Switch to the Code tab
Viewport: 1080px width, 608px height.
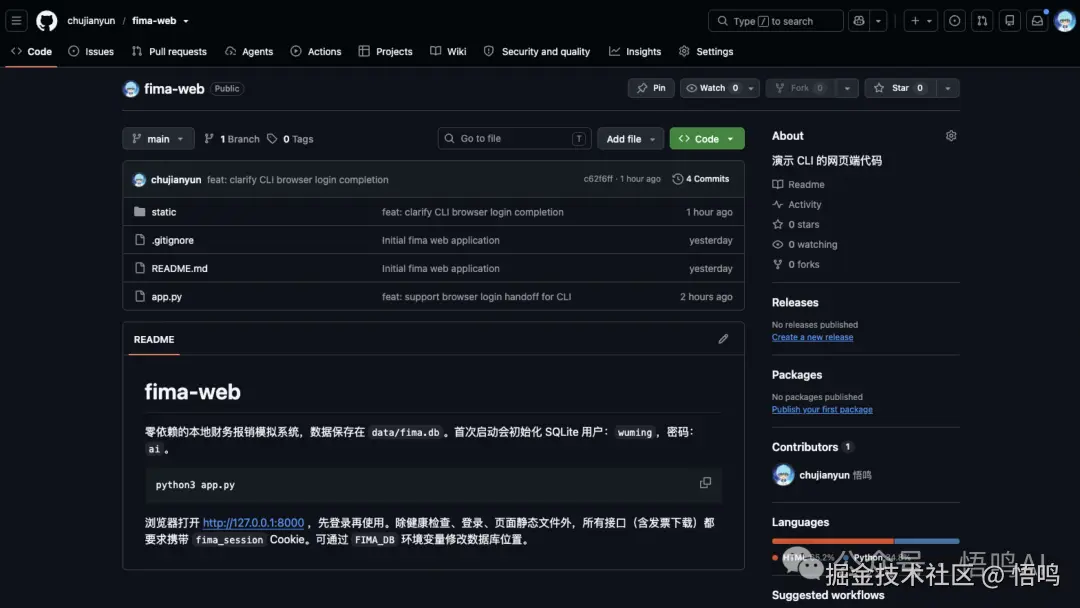pos(32,52)
